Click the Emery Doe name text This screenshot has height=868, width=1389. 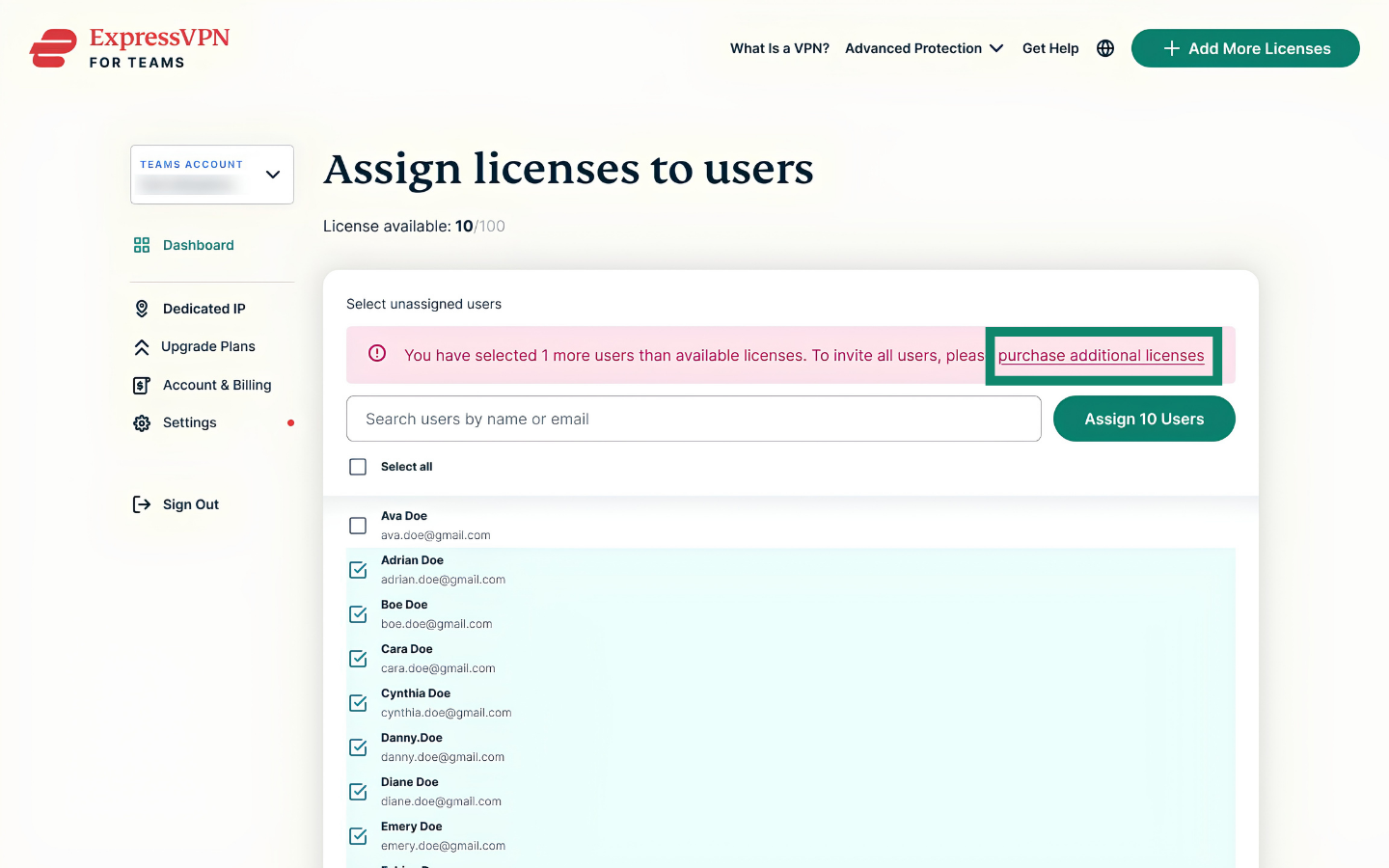(x=412, y=827)
